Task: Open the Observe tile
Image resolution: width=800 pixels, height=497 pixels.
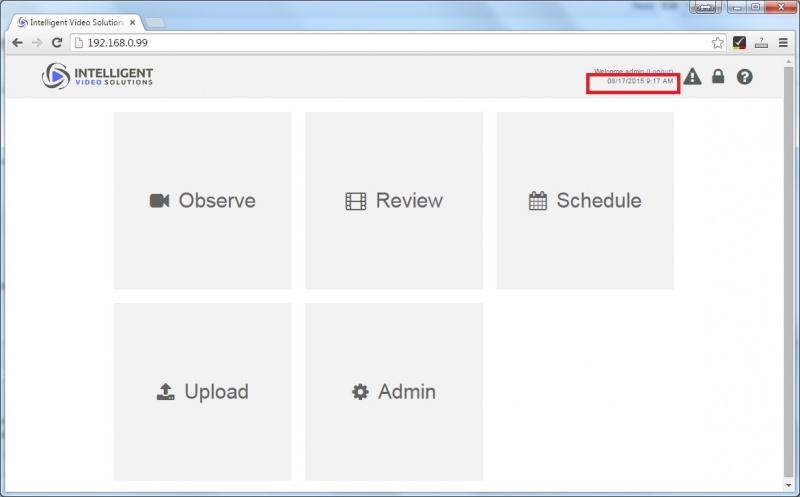Action: [203, 201]
